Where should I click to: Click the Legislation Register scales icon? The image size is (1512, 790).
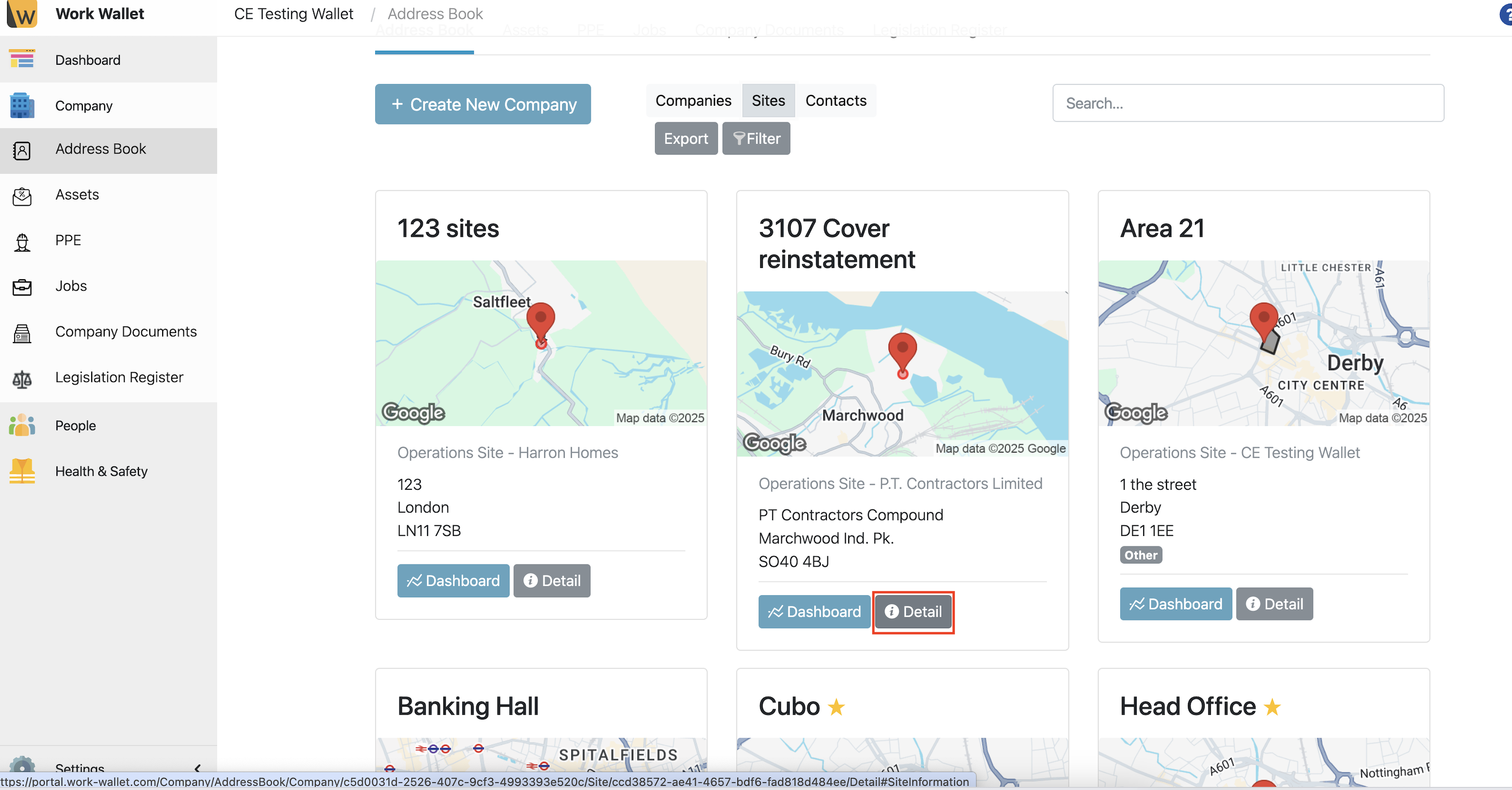pyautogui.click(x=22, y=379)
